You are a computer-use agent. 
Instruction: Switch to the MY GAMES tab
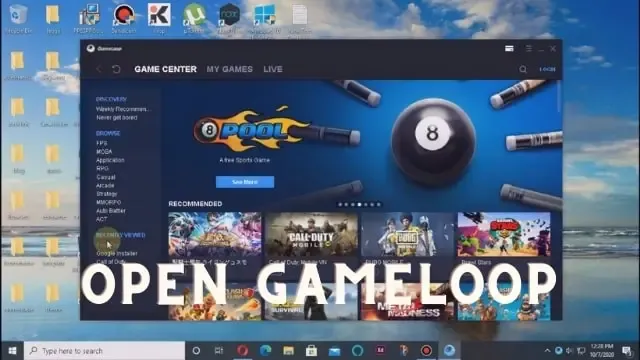pos(229,69)
